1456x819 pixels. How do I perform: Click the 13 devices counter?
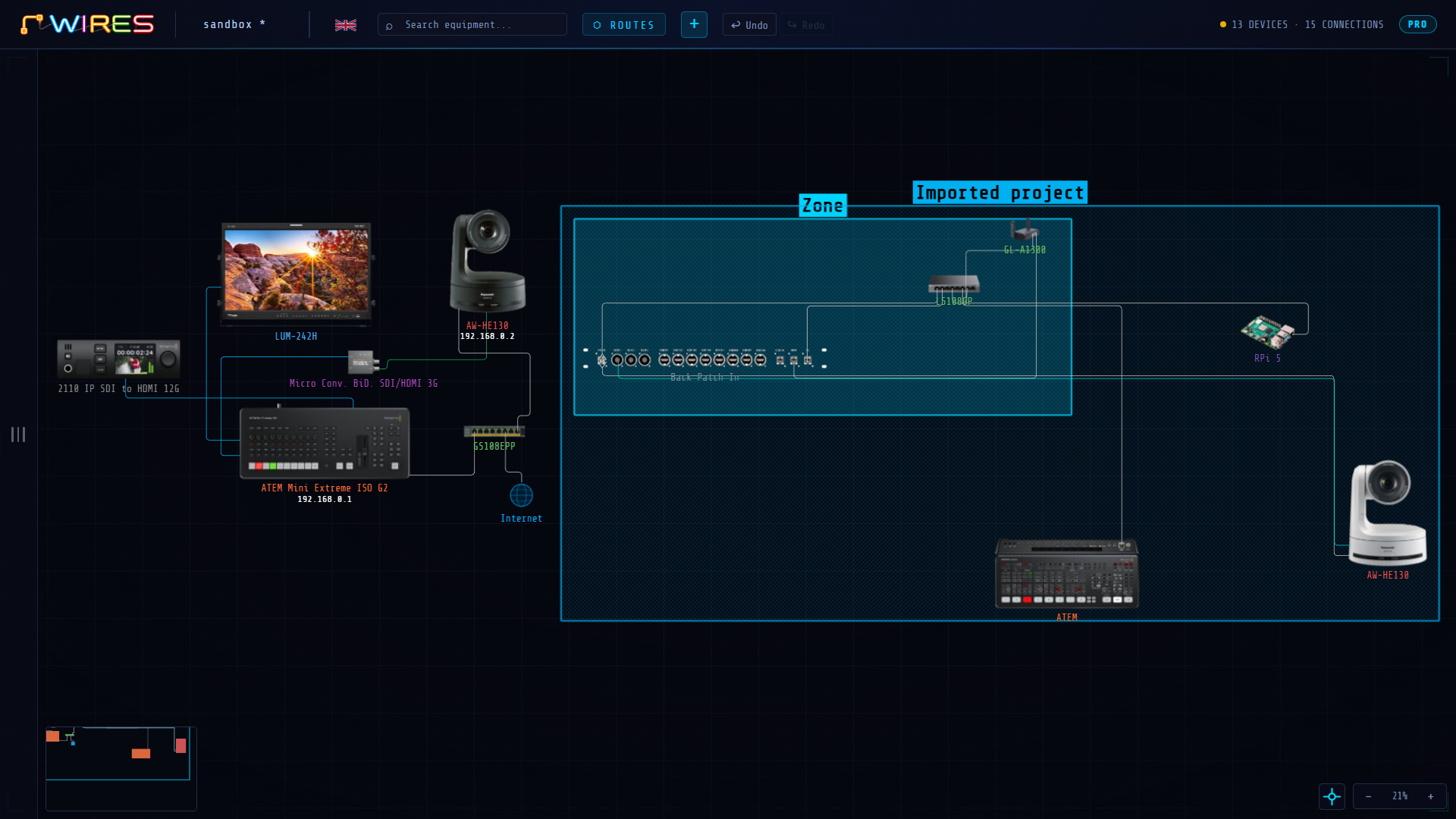1260,25
